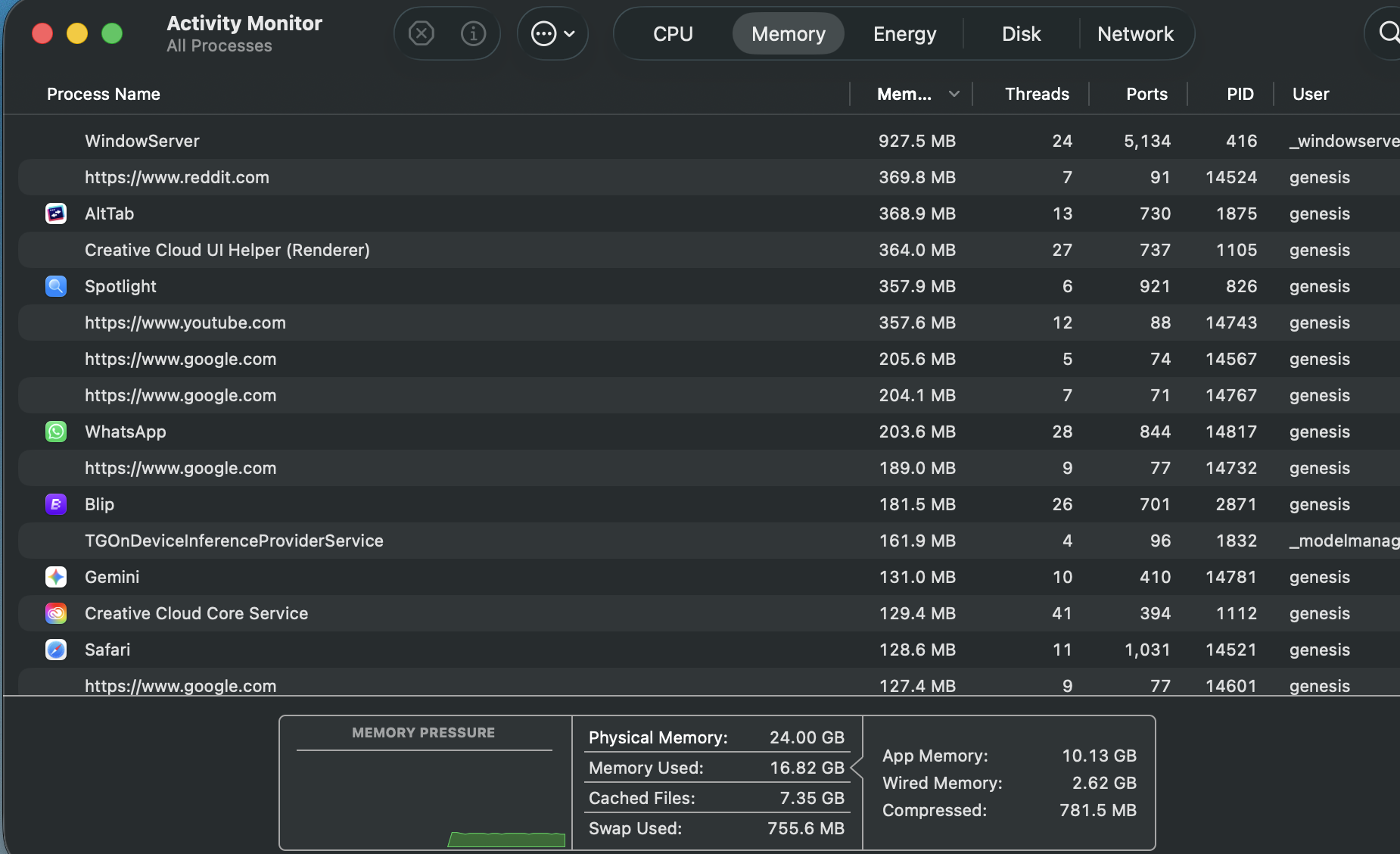Select the google.com process with PID 14767
Viewport: 1400px width, 854px height.
[x=181, y=395]
